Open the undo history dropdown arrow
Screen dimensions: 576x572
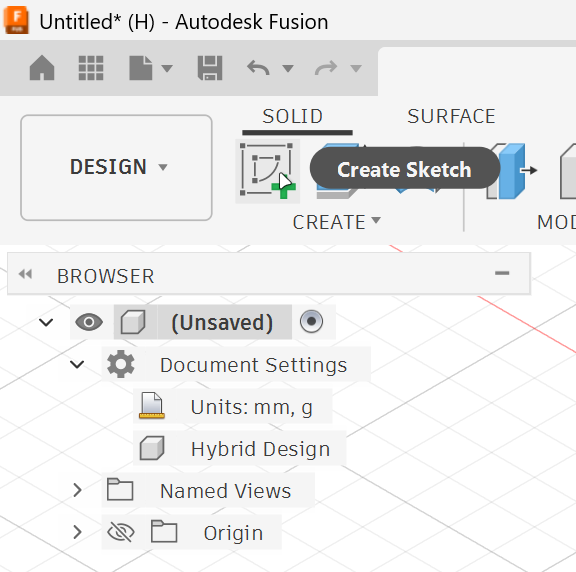coord(288,68)
